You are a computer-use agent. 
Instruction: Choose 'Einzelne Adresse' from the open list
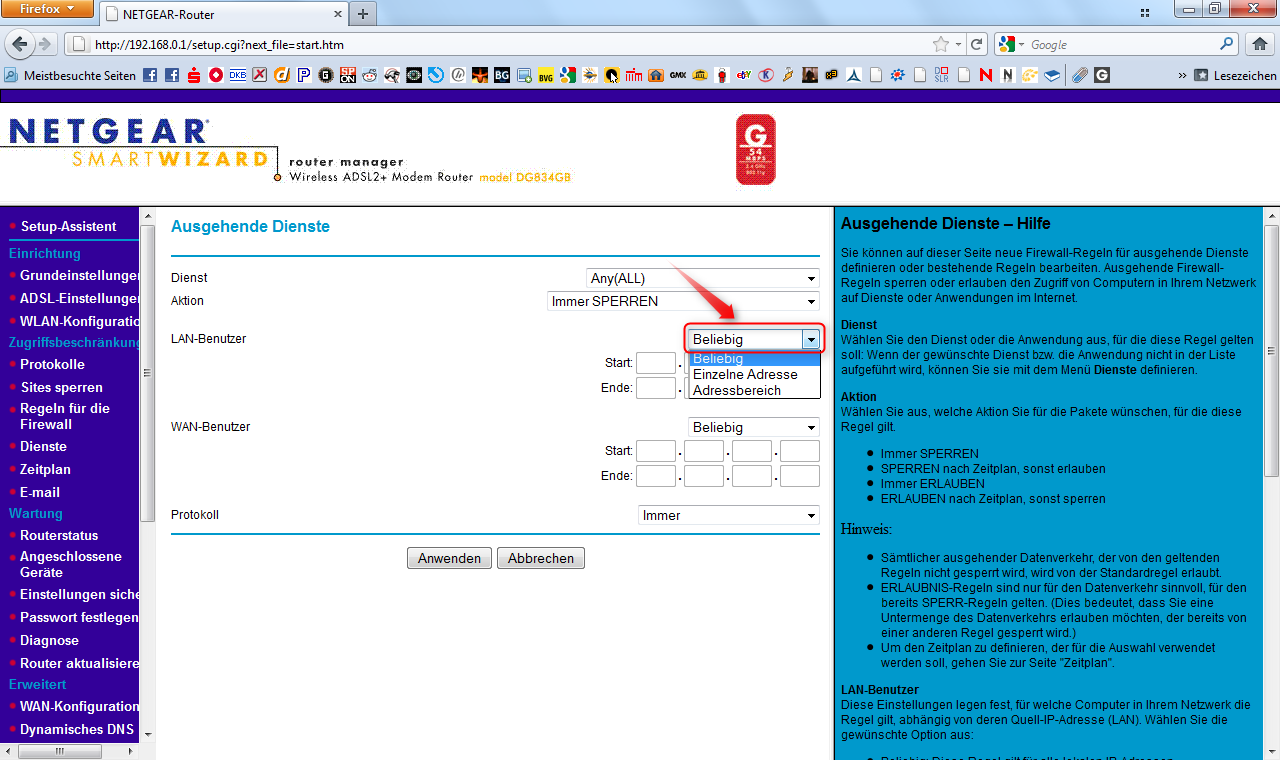[745, 374]
